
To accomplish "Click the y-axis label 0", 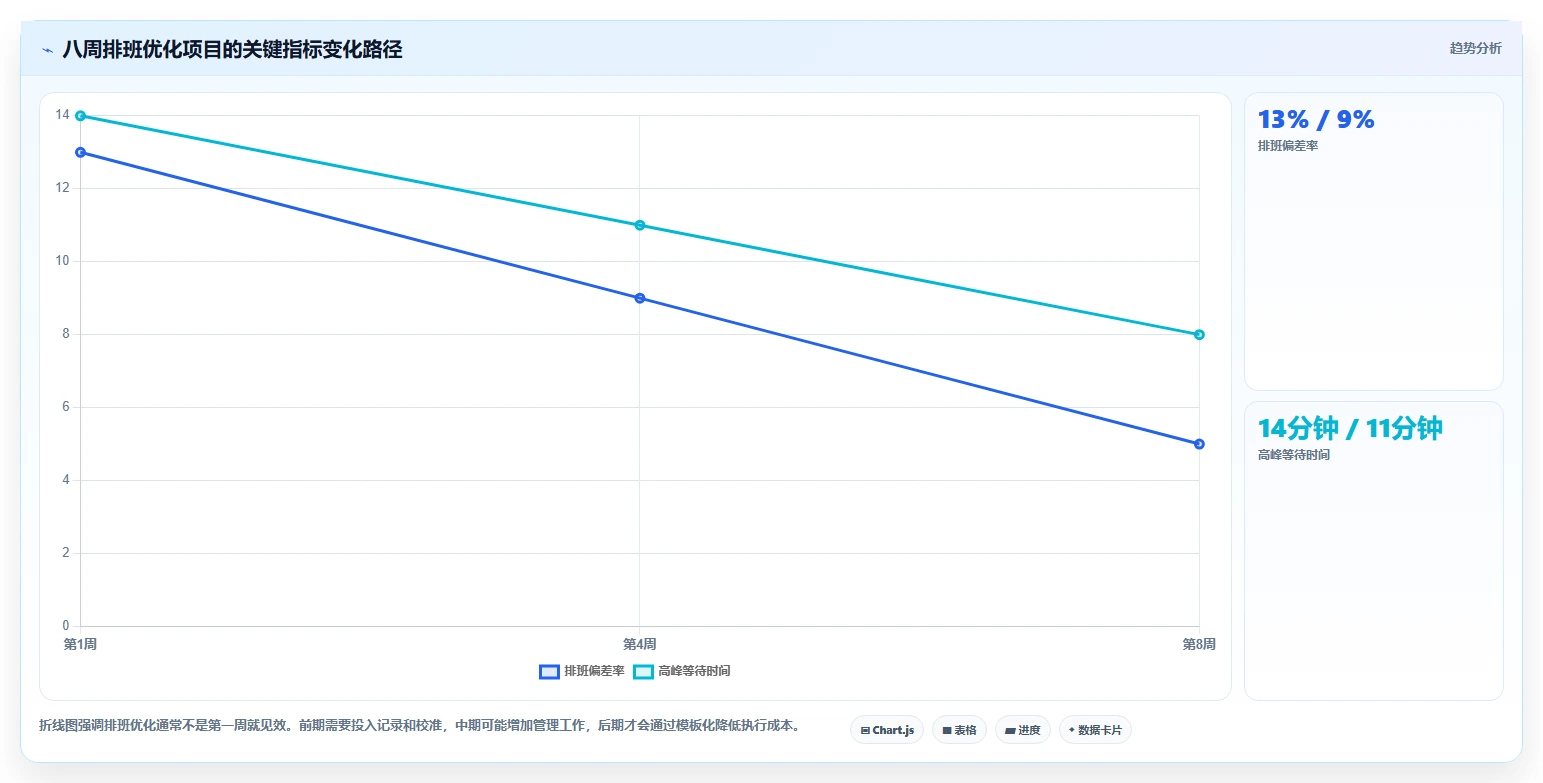I will (66, 626).
